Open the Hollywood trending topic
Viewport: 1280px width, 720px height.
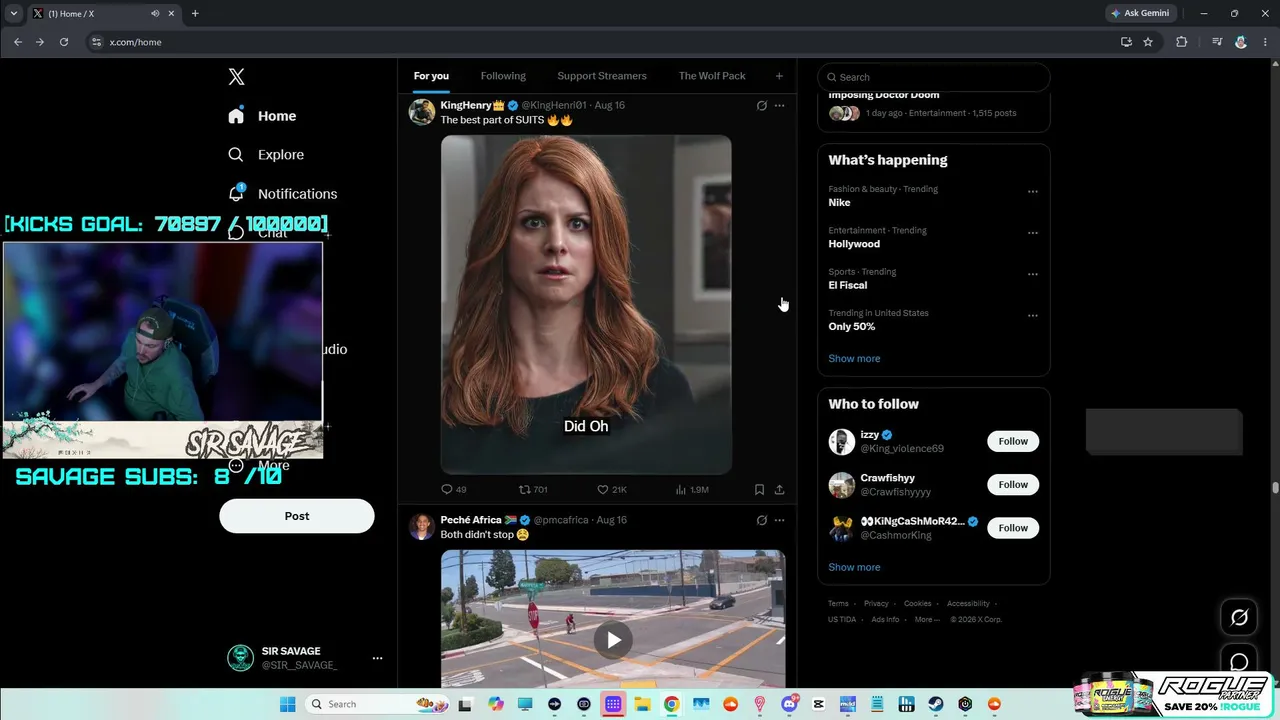[854, 244]
